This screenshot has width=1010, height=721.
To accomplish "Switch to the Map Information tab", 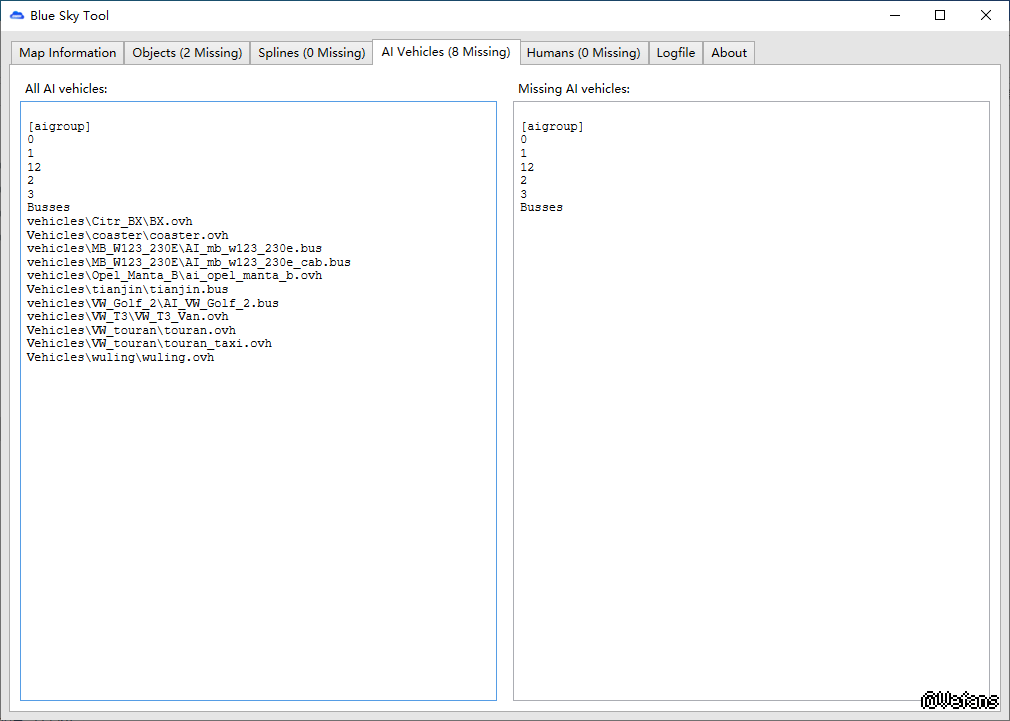I will [x=68, y=53].
